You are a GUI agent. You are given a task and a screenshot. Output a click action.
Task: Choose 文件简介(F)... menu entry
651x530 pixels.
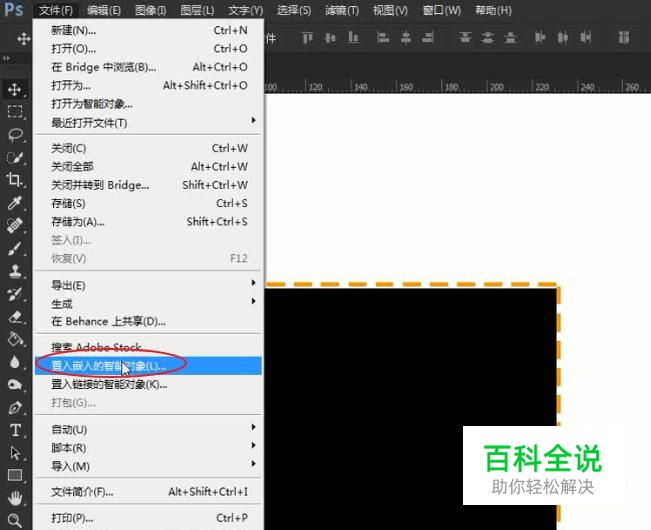[x=148, y=492]
